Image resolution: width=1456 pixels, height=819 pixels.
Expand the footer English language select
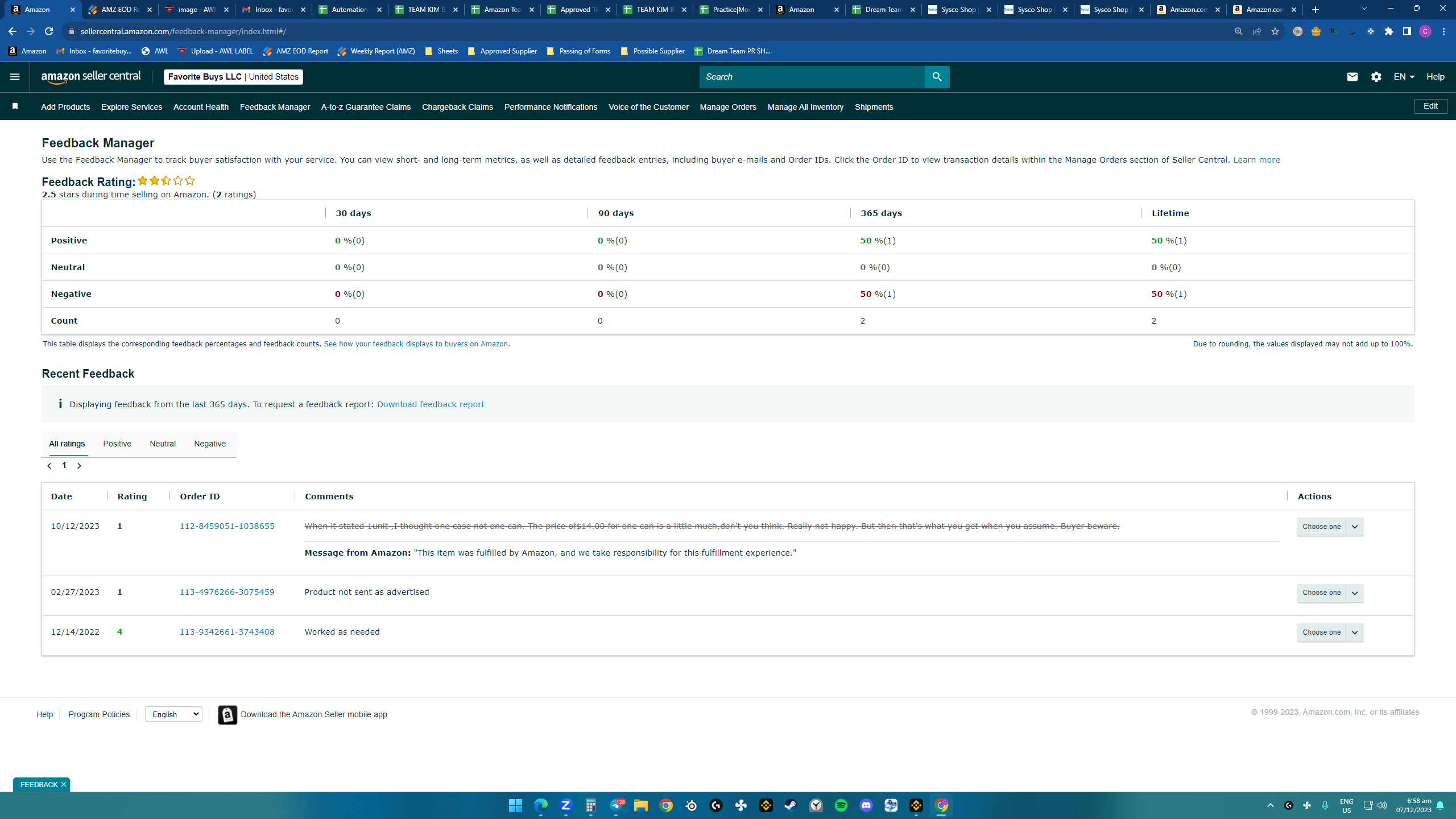(x=173, y=714)
